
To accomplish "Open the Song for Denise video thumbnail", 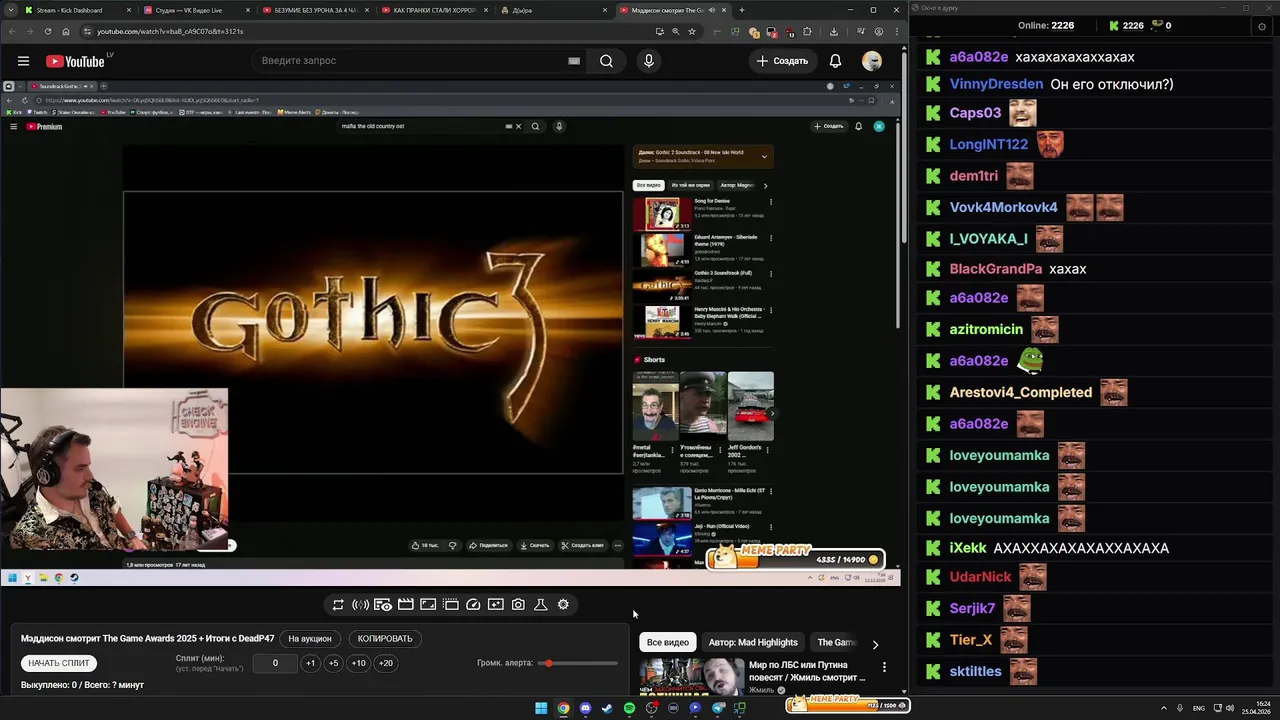I will pos(661,214).
